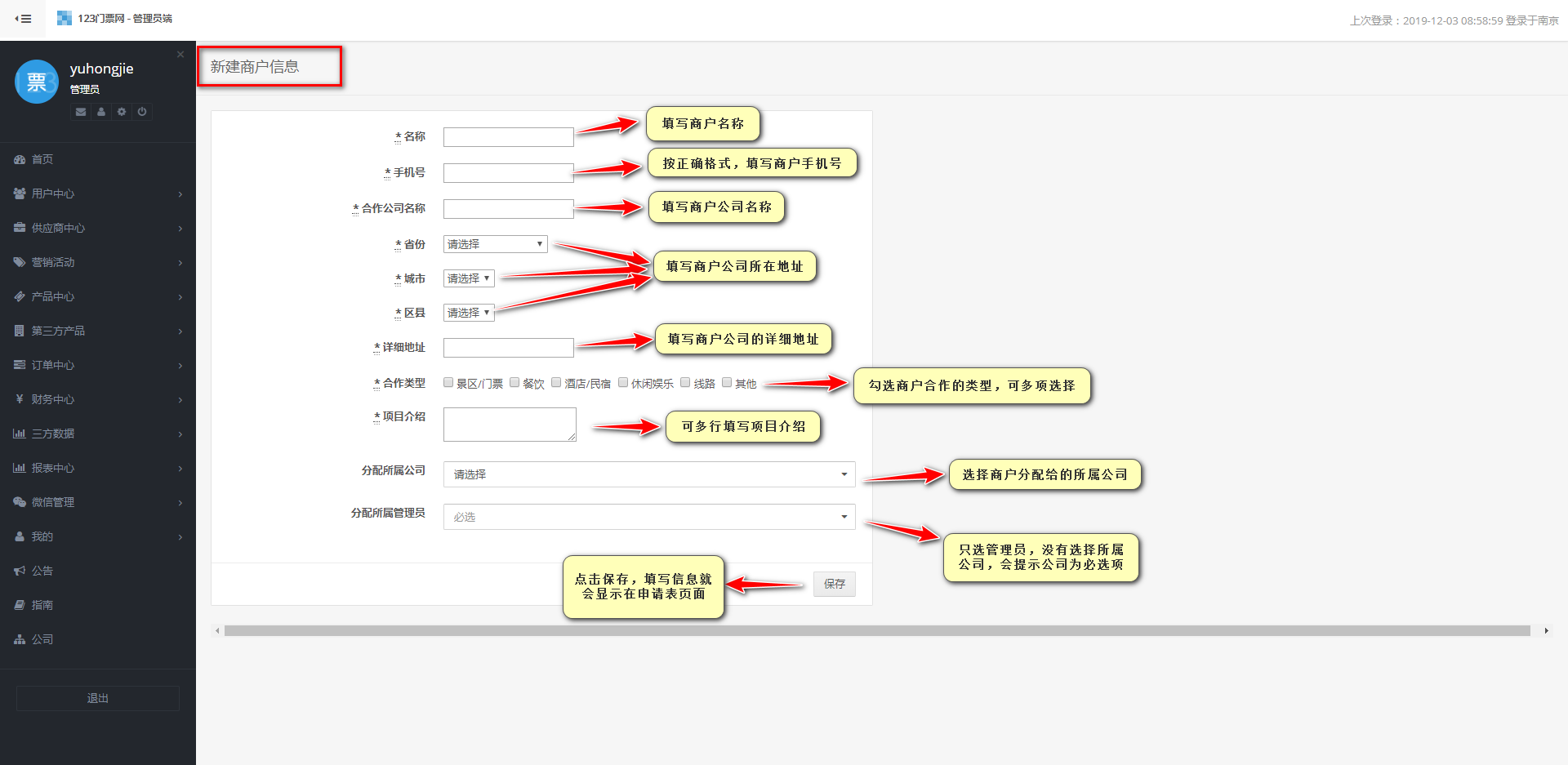This screenshot has width=1568, height=765.
Task: Click the 123门票网 logo icon
Action: tap(64, 18)
